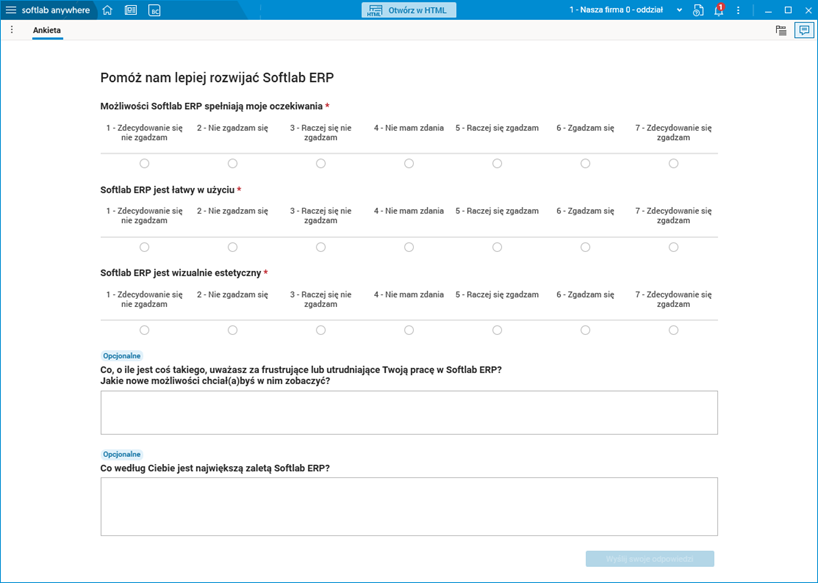This screenshot has width=818, height=583.
Task: Click the biggest advantage text box
Action: pyautogui.click(x=409, y=506)
